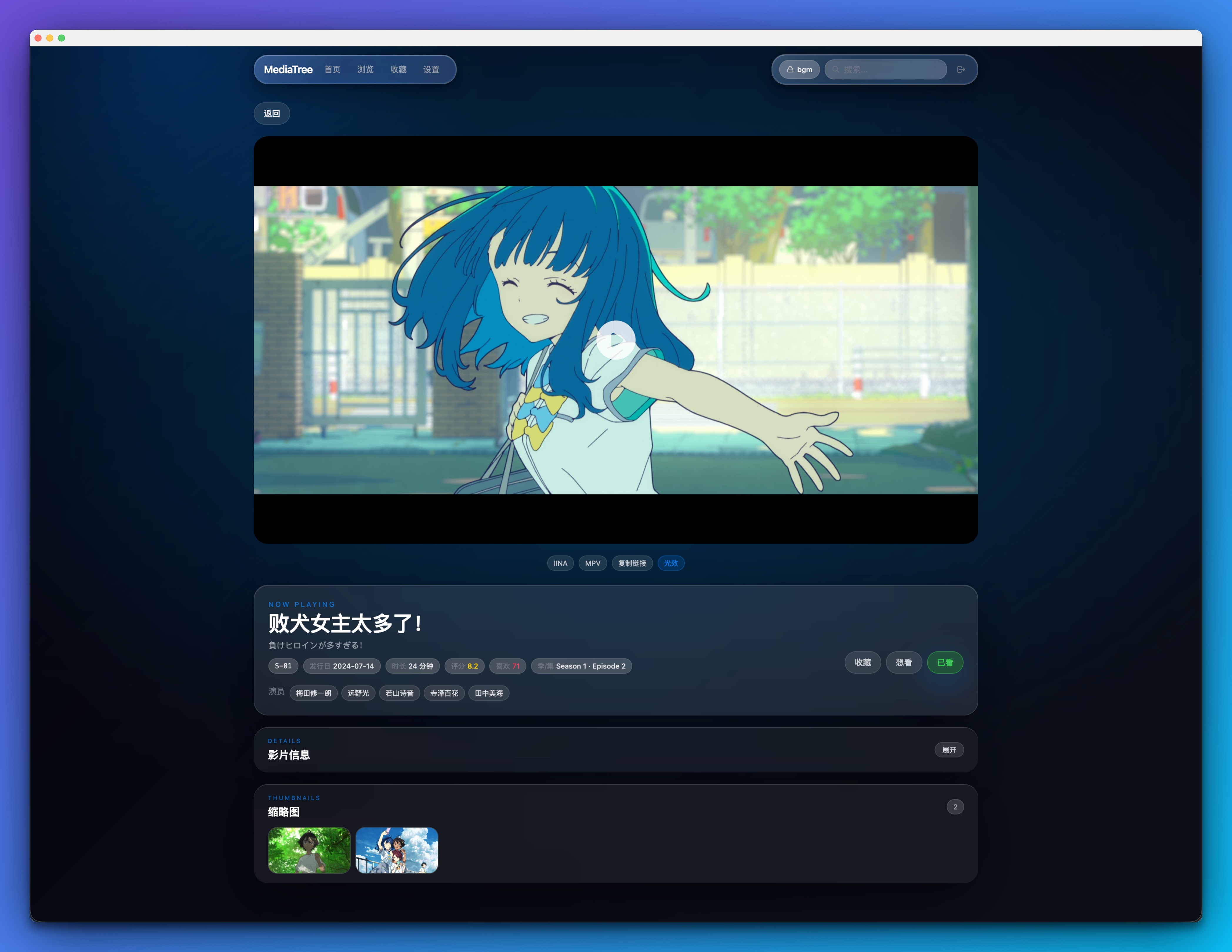Play the video with the center play button
This screenshot has width=1232, height=952.
tap(616, 339)
